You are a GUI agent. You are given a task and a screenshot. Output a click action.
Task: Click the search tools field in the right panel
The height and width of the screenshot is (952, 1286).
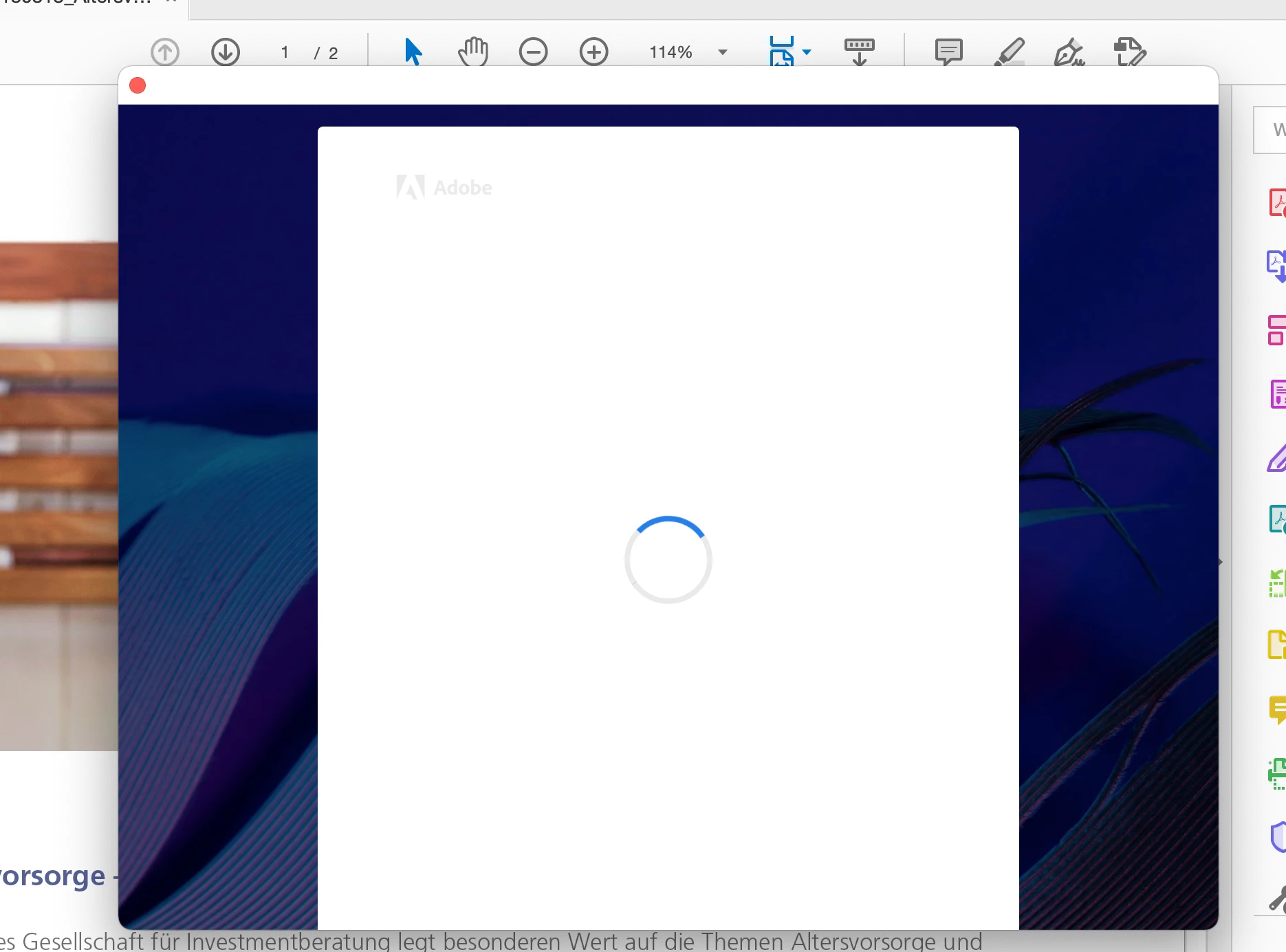click(1270, 130)
